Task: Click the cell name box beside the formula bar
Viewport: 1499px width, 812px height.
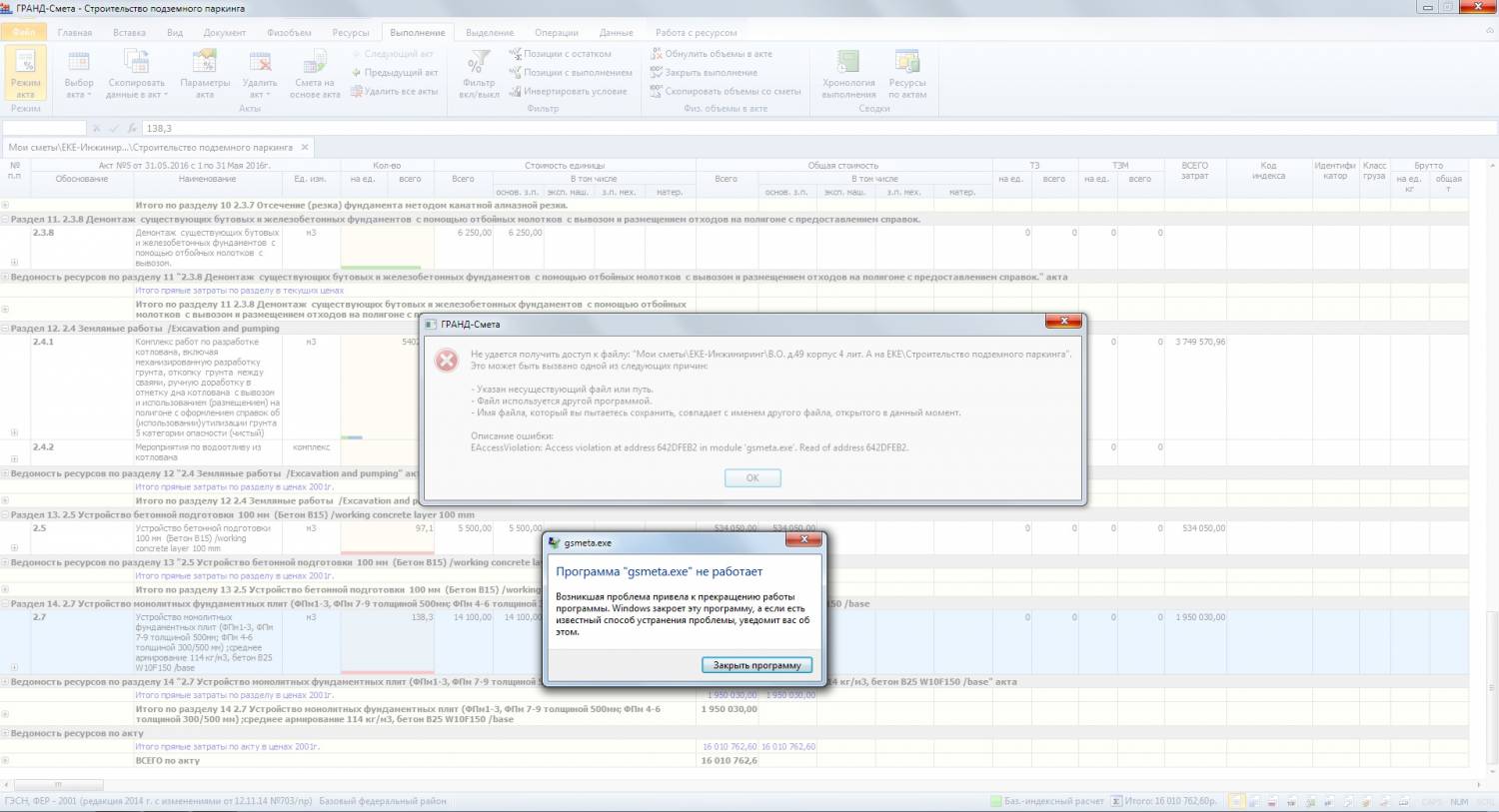Action: 44,129
